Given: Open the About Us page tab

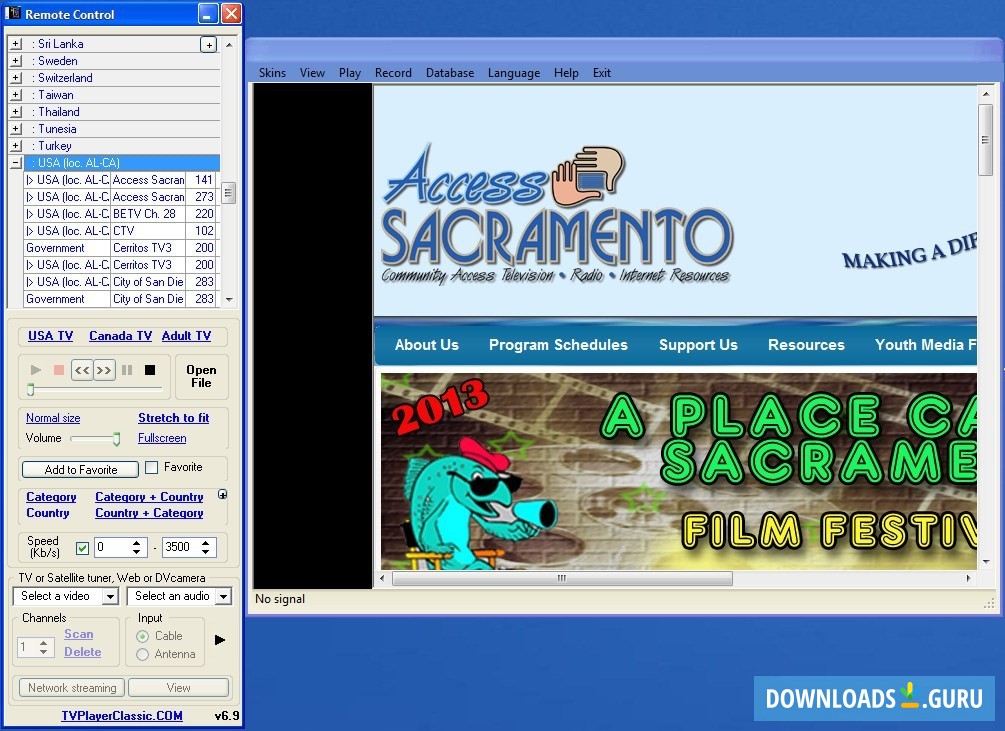Looking at the screenshot, I should coord(427,345).
